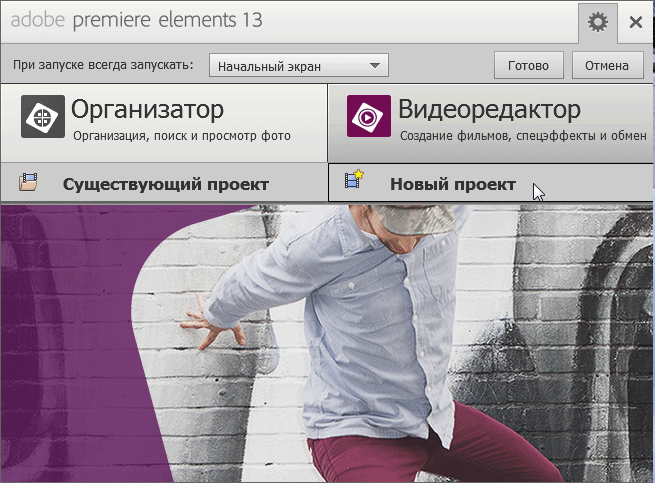The width and height of the screenshot is (655, 483).
Task: Click the "Отмена" button
Action: [x=607, y=65]
